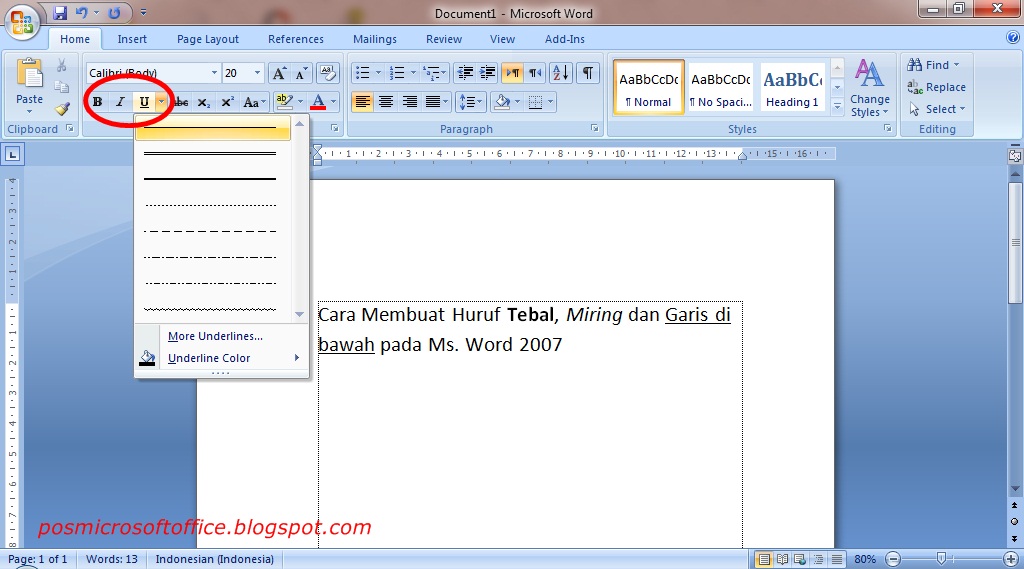This screenshot has height=569, width=1024.
Task: Switch to Web Layout view
Action: 800,559
